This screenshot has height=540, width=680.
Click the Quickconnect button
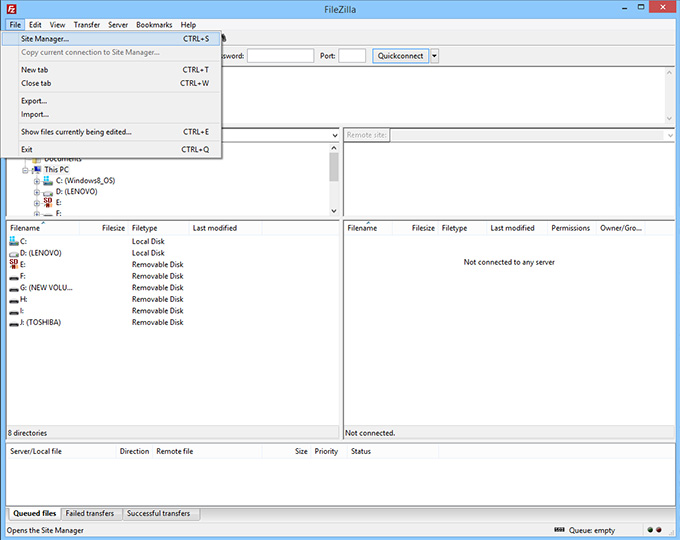tap(400, 56)
